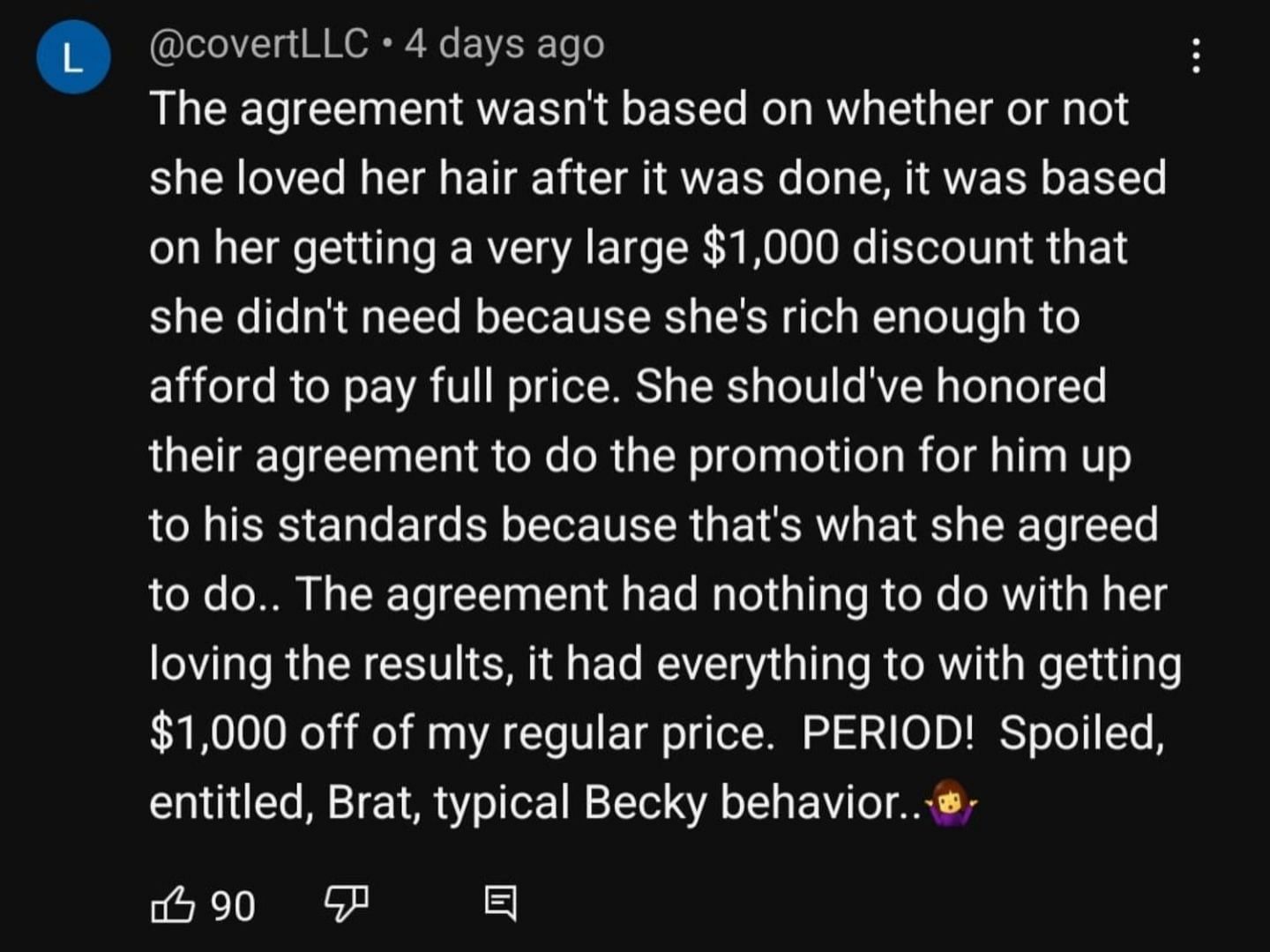Click the '4 days ago' timestamp

[x=504, y=43]
